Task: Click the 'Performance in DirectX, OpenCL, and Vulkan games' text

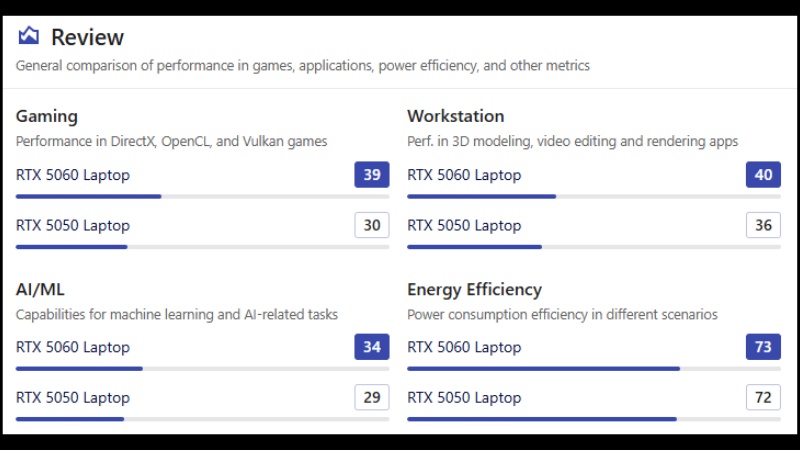Action: (x=171, y=141)
